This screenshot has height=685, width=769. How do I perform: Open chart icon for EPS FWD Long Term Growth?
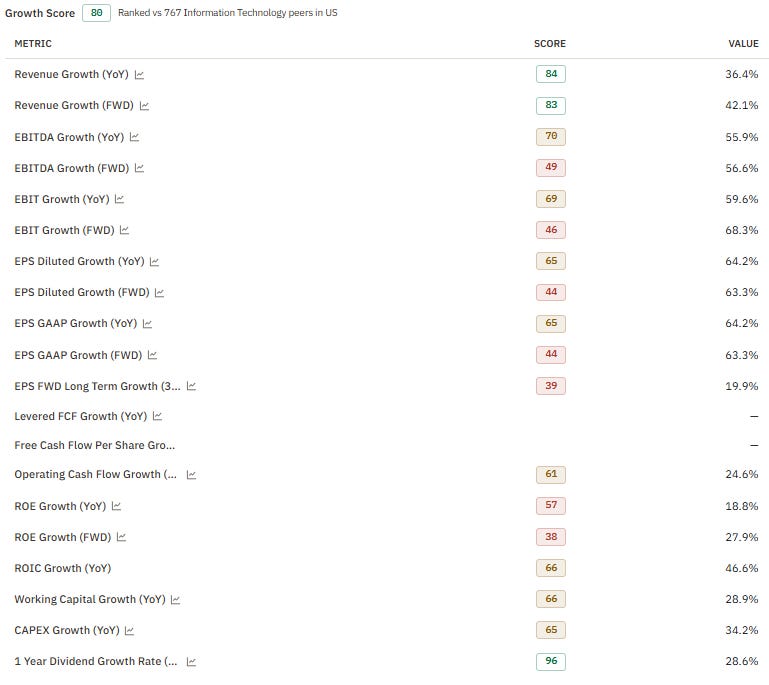coord(191,386)
